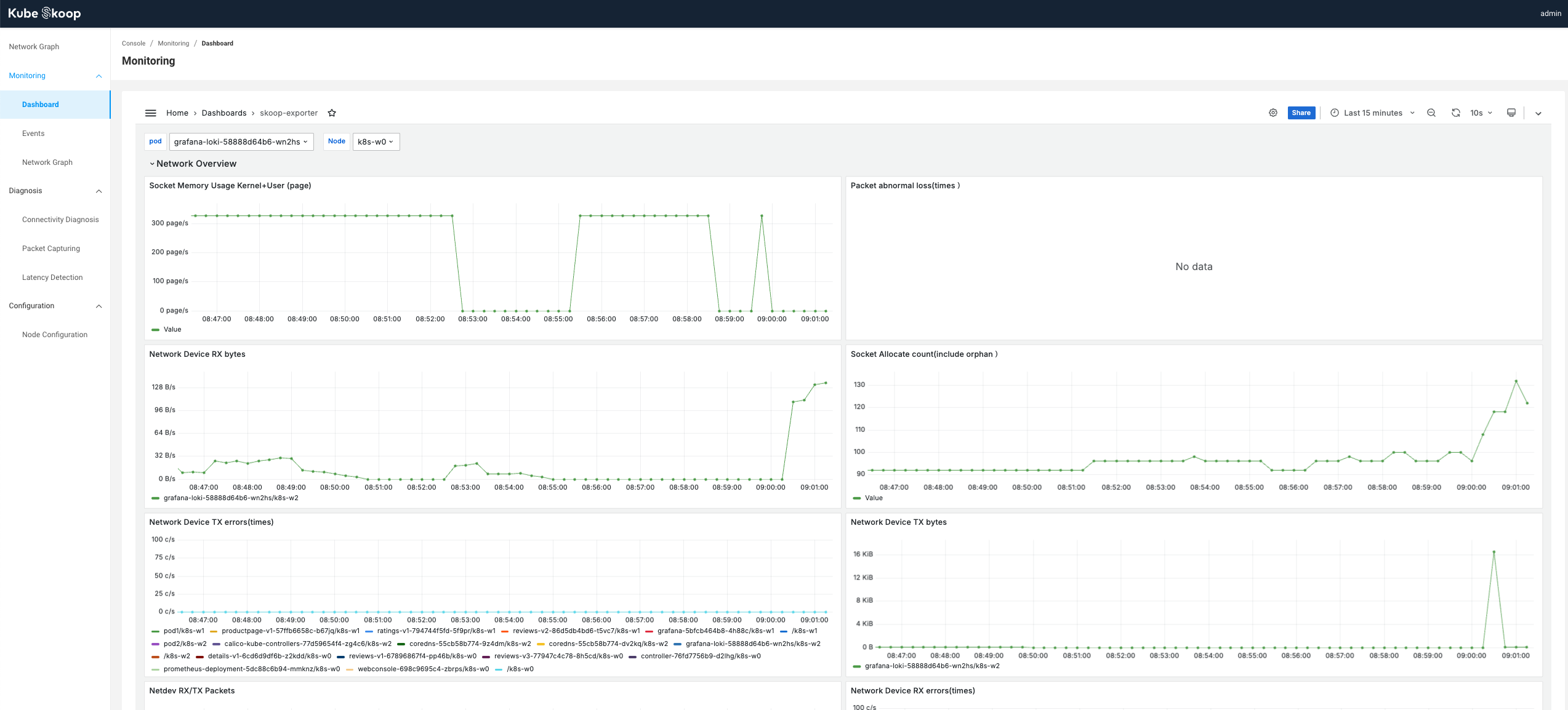This screenshot has height=710, width=1568.
Task: Click the KubeSkoop logo
Action: coord(44,14)
